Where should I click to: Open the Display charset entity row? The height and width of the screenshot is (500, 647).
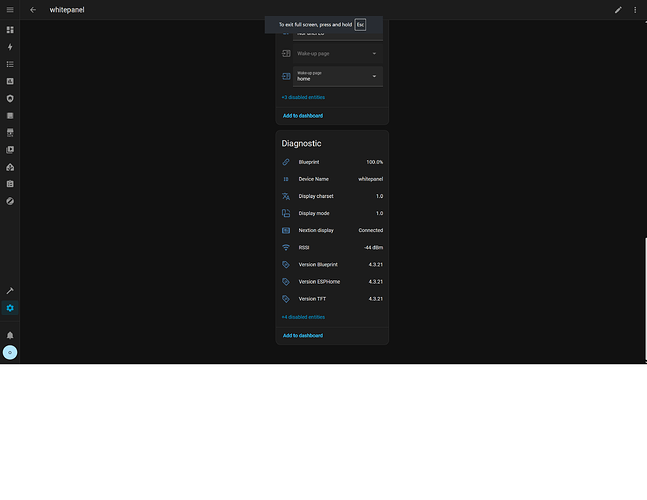(332, 196)
